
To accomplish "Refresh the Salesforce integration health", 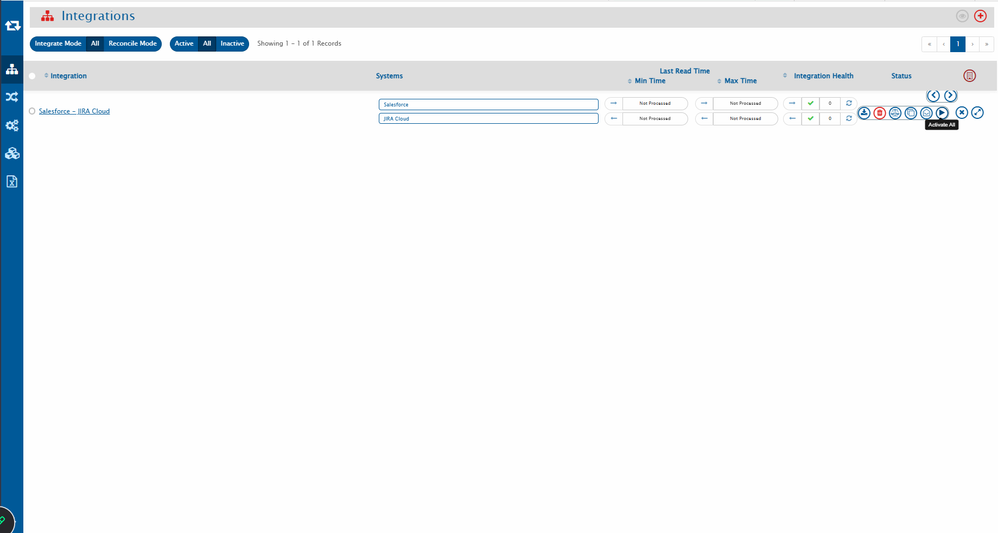I will [x=848, y=103].
